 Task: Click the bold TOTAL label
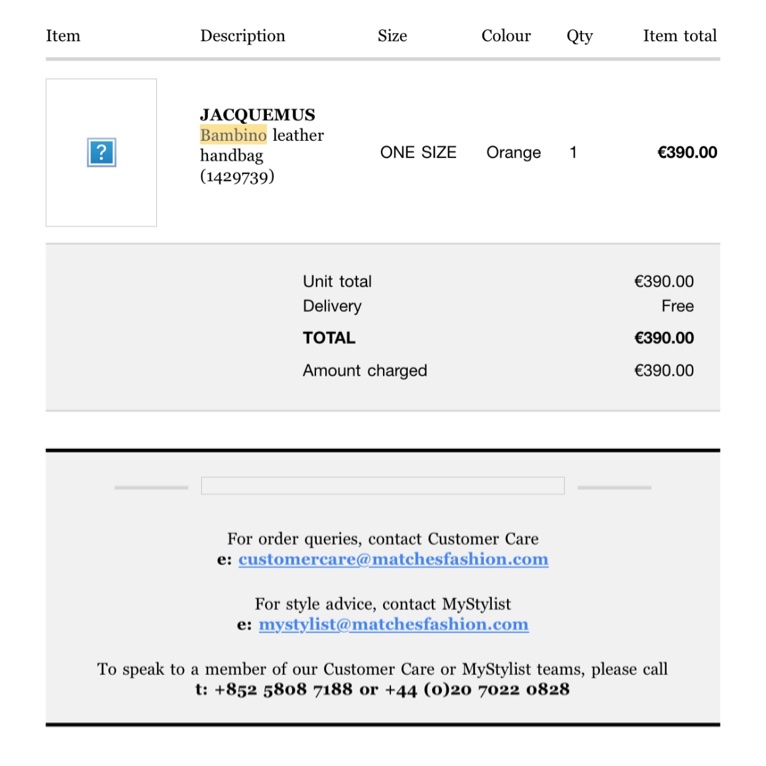329,338
